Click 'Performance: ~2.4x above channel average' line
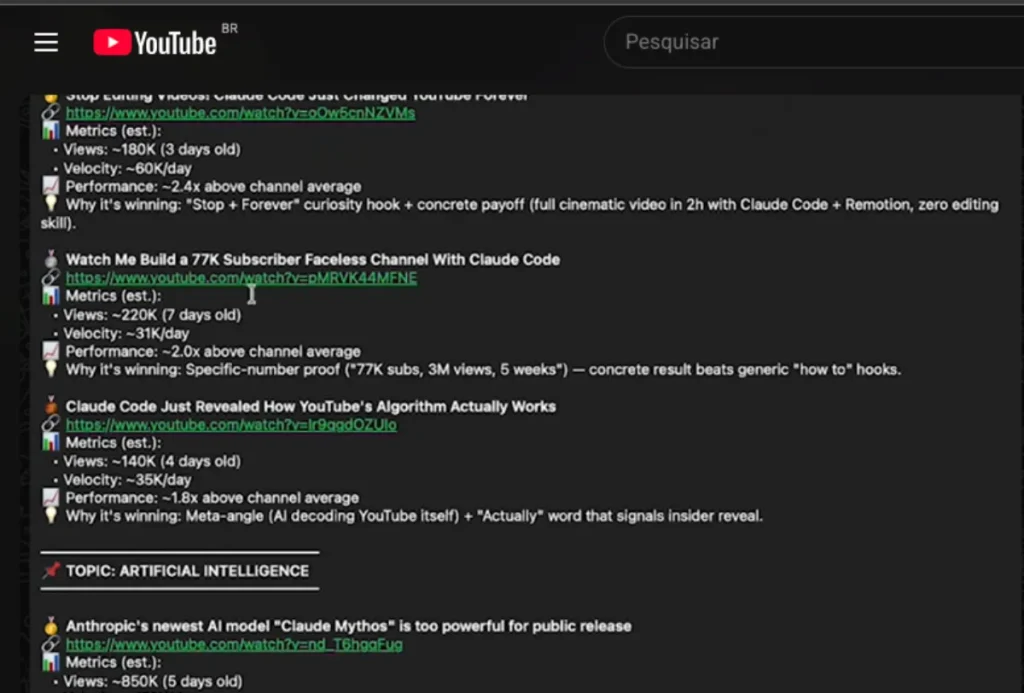The width and height of the screenshot is (1024, 693). click(213, 186)
